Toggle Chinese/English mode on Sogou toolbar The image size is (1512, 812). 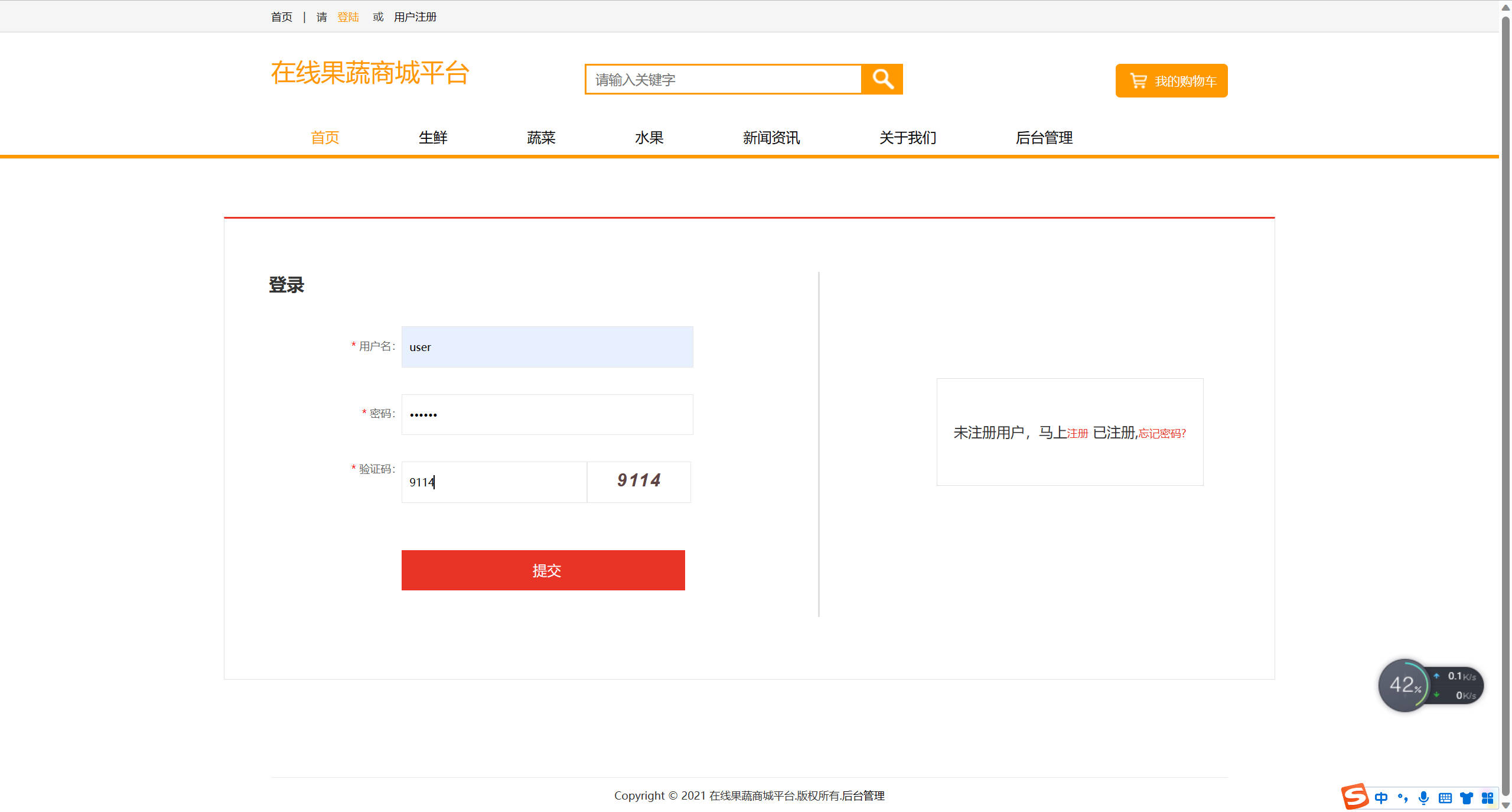[1381, 797]
